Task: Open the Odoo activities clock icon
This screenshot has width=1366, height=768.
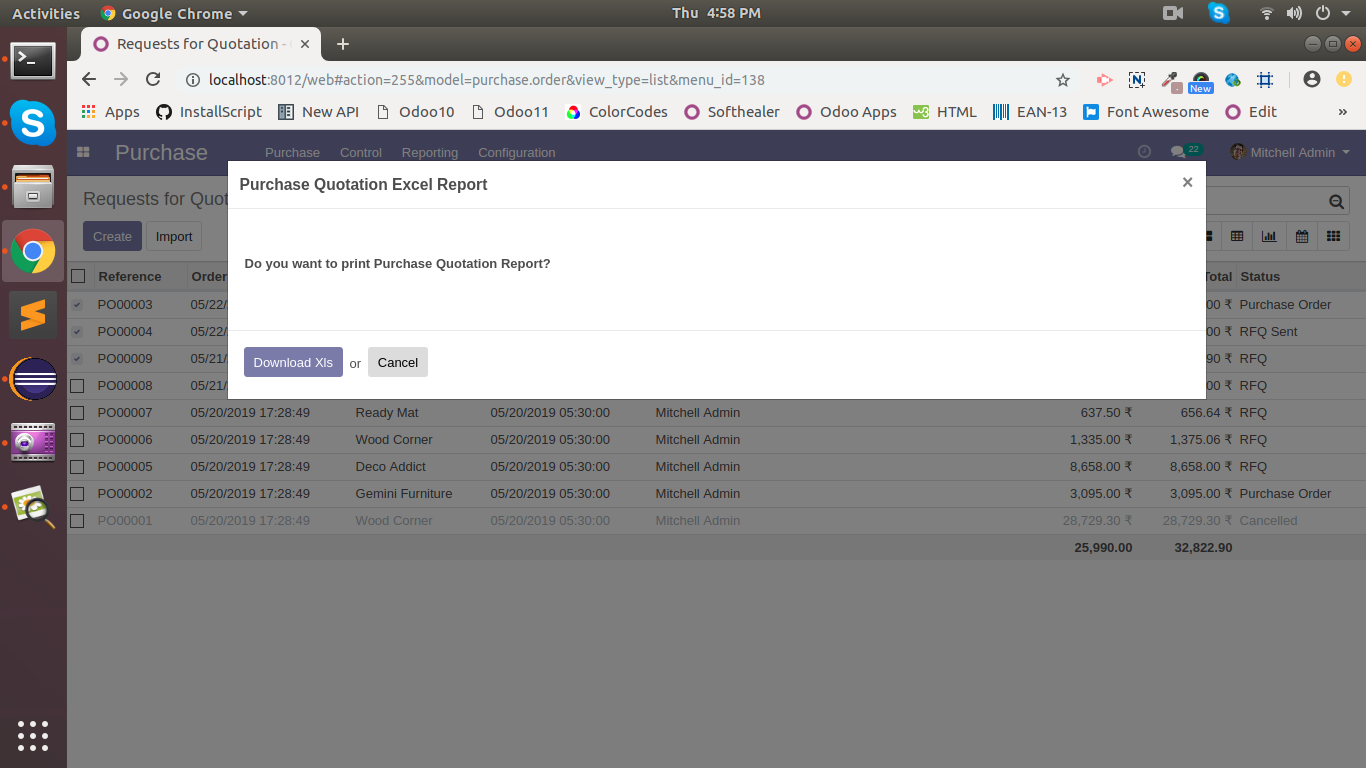Action: click(1145, 152)
